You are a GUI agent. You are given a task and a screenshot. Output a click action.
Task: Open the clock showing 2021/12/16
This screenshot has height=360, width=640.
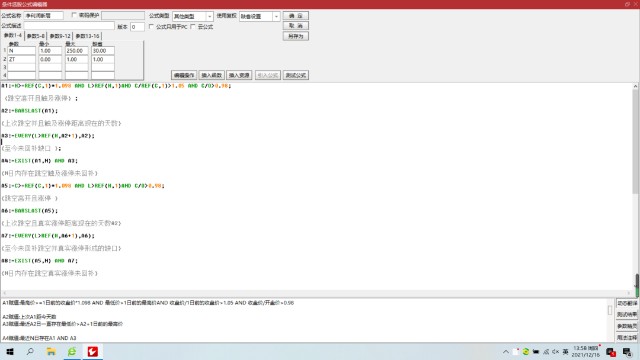click(x=586, y=352)
